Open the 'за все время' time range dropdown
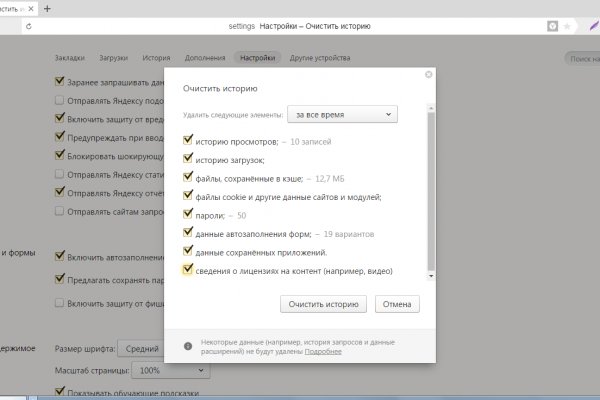 point(342,115)
